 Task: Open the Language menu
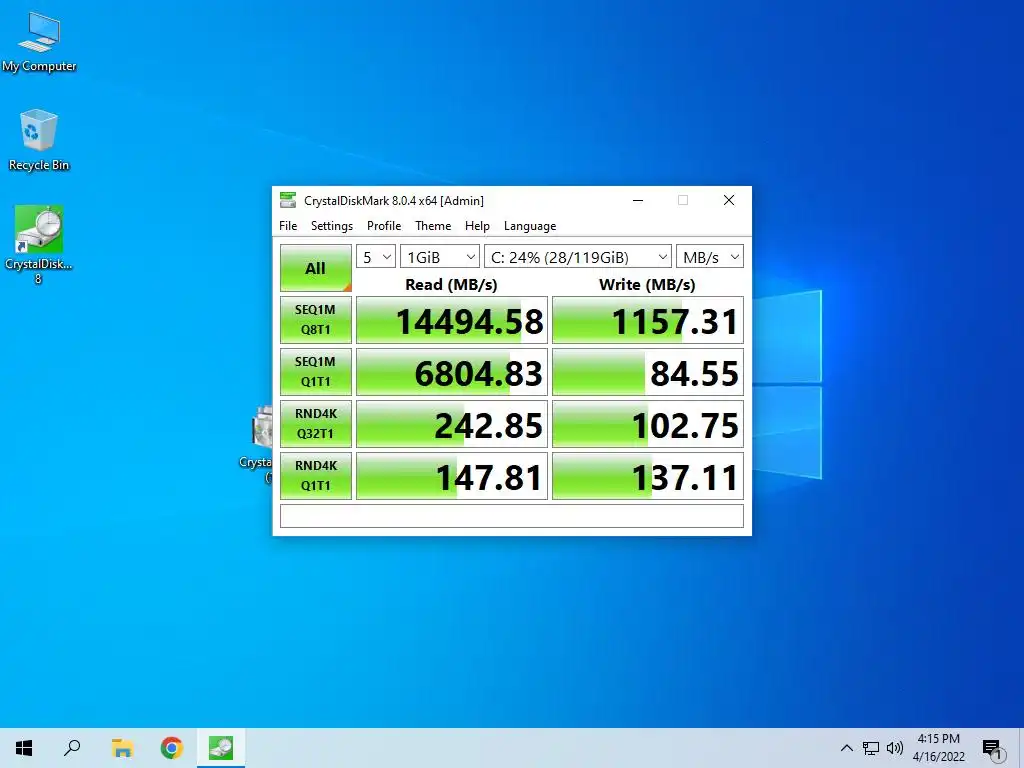[x=530, y=226]
